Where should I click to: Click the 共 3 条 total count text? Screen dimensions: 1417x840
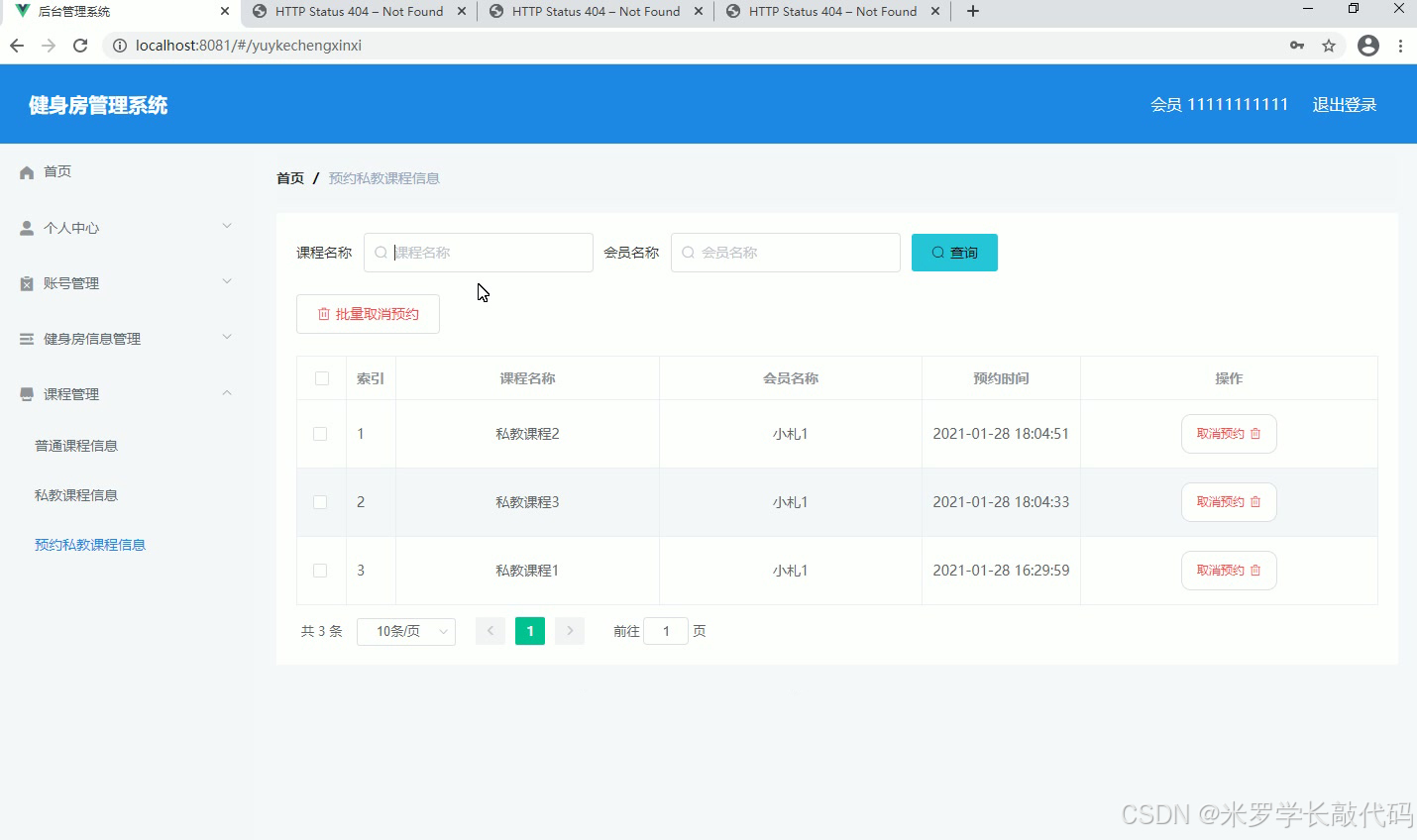click(x=322, y=631)
